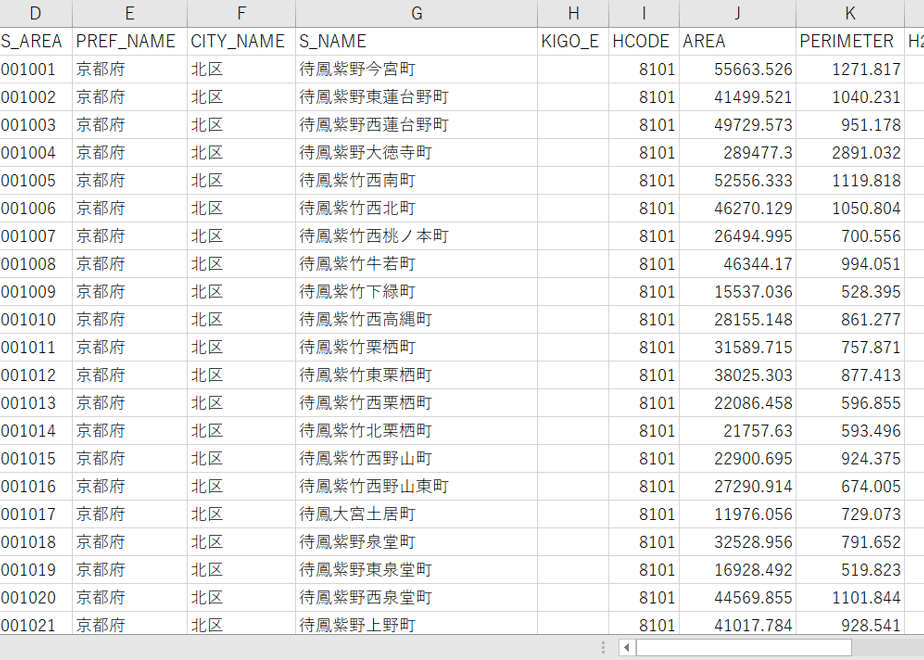Select cell 待鳳紫野泉堂町

coord(417,542)
